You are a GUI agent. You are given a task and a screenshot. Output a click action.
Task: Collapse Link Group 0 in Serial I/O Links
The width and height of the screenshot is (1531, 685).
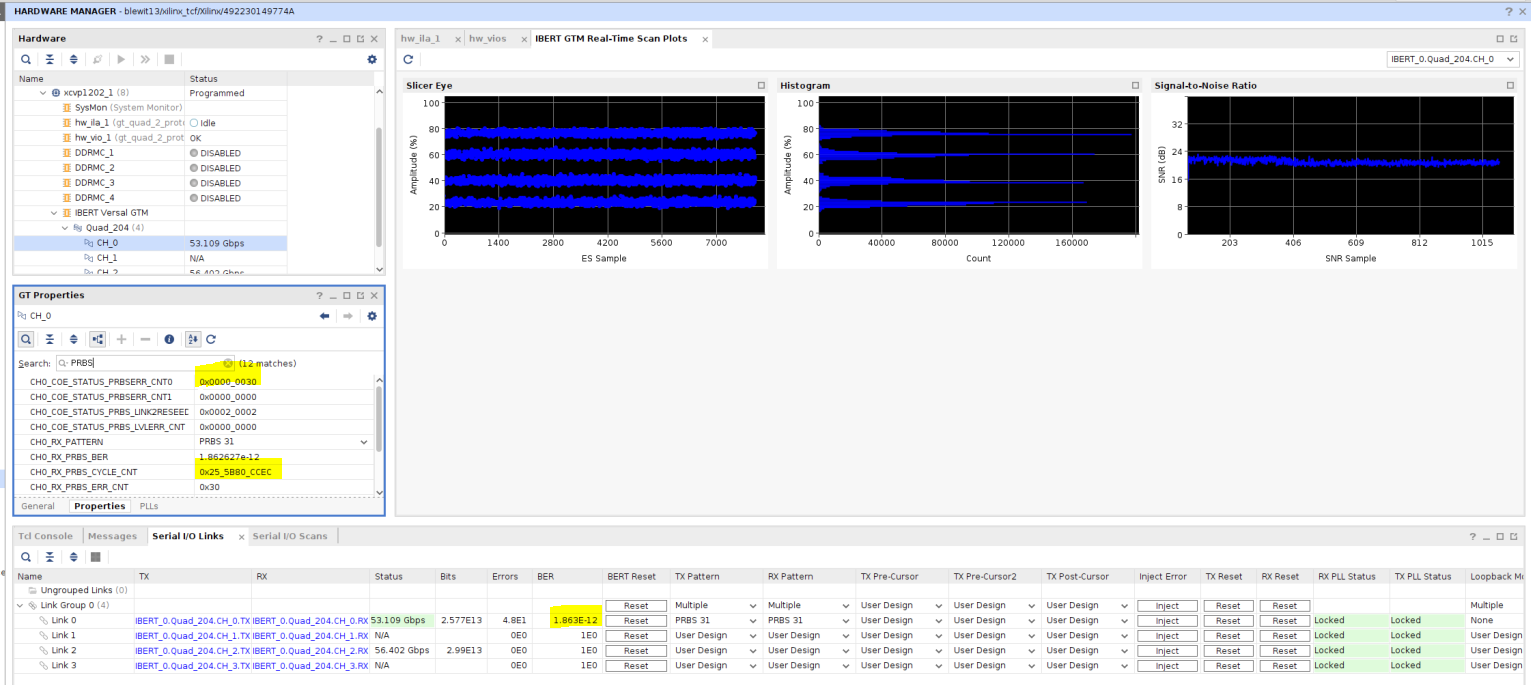pyautogui.click(x=21, y=605)
